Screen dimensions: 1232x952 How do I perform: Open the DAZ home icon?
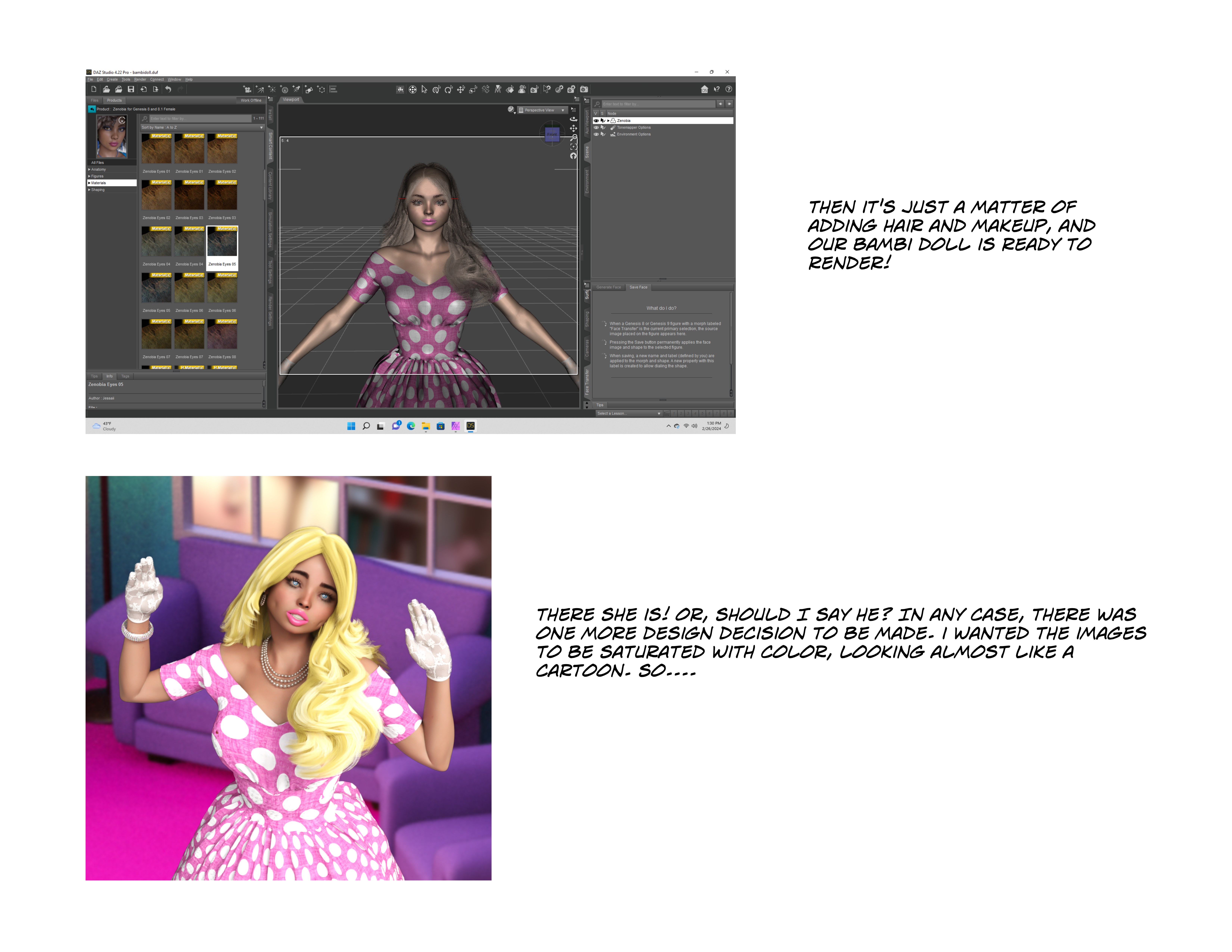click(x=704, y=89)
